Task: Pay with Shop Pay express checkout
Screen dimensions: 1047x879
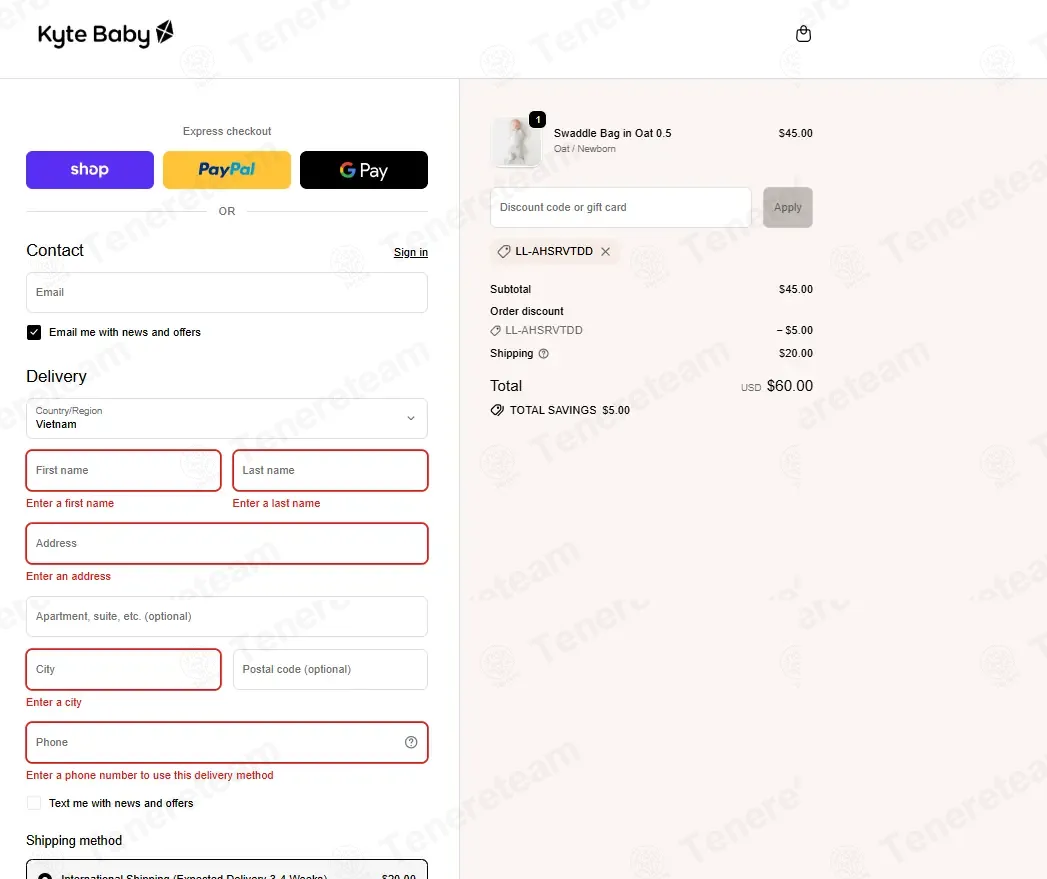Action: coord(90,170)
